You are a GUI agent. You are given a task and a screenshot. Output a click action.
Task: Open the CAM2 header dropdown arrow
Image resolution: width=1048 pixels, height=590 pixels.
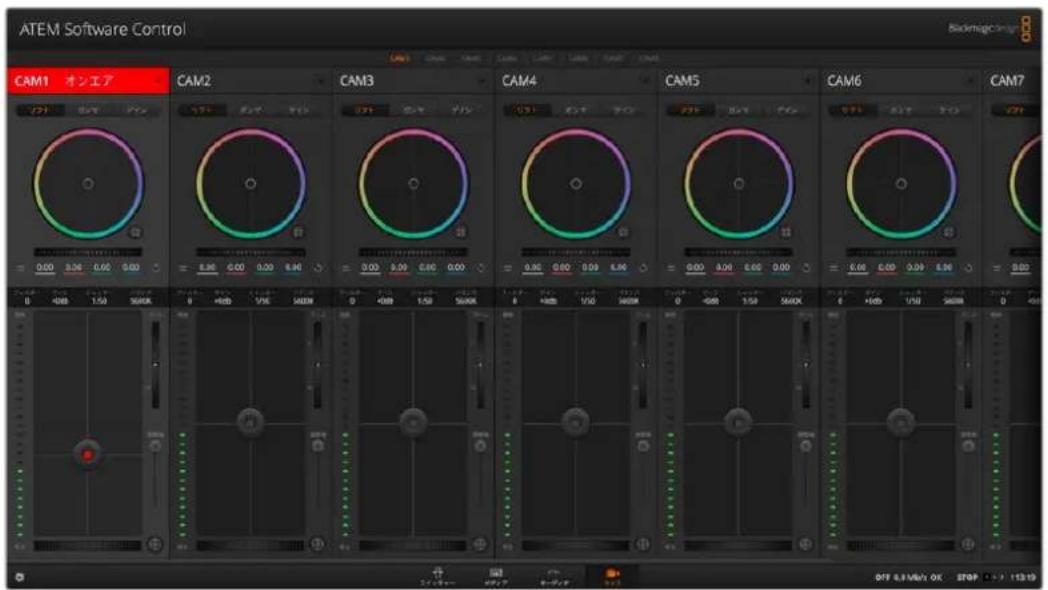[x=320, y=82]
